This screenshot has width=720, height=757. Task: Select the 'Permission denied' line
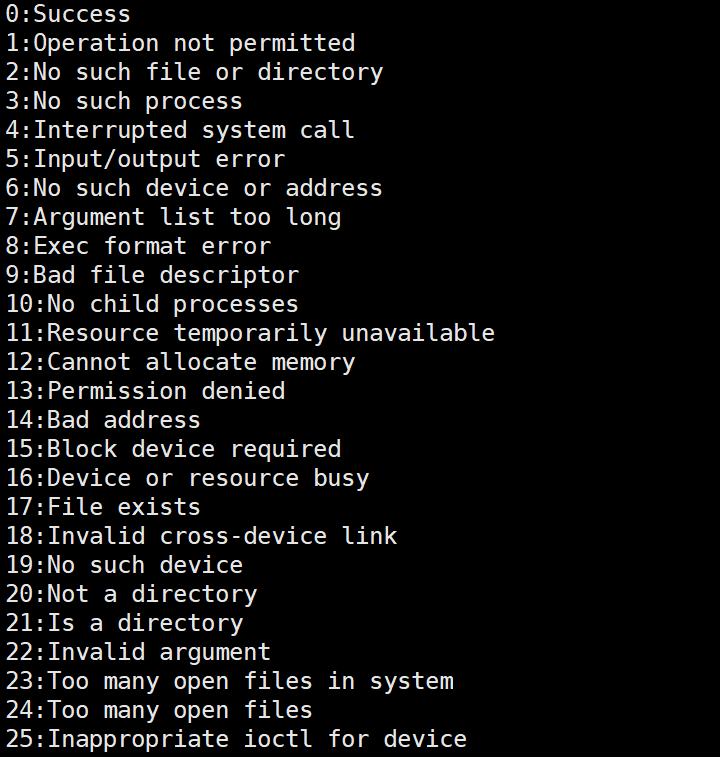coord(145,391)
